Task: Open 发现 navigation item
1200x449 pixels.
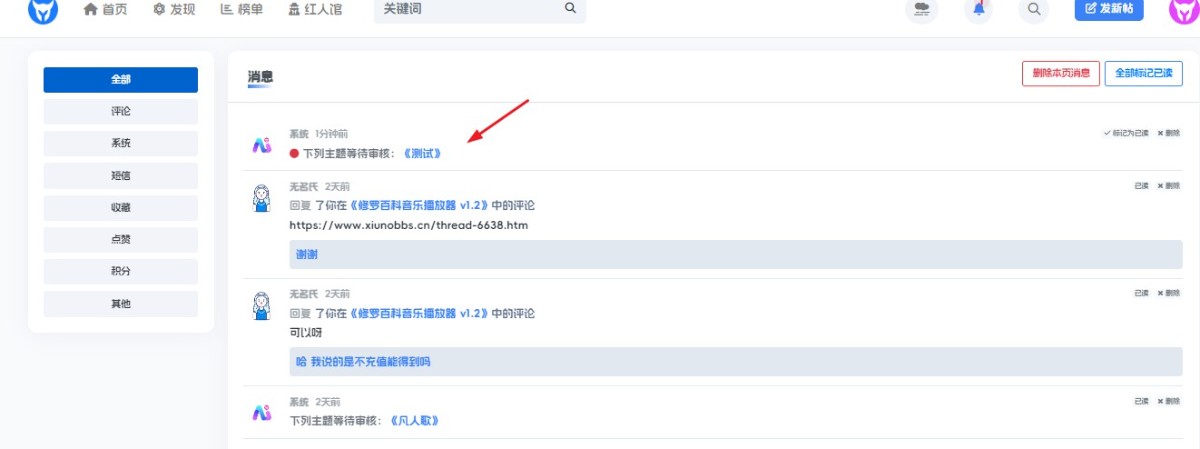Action: pyautogui.click(x=174, y=9)
